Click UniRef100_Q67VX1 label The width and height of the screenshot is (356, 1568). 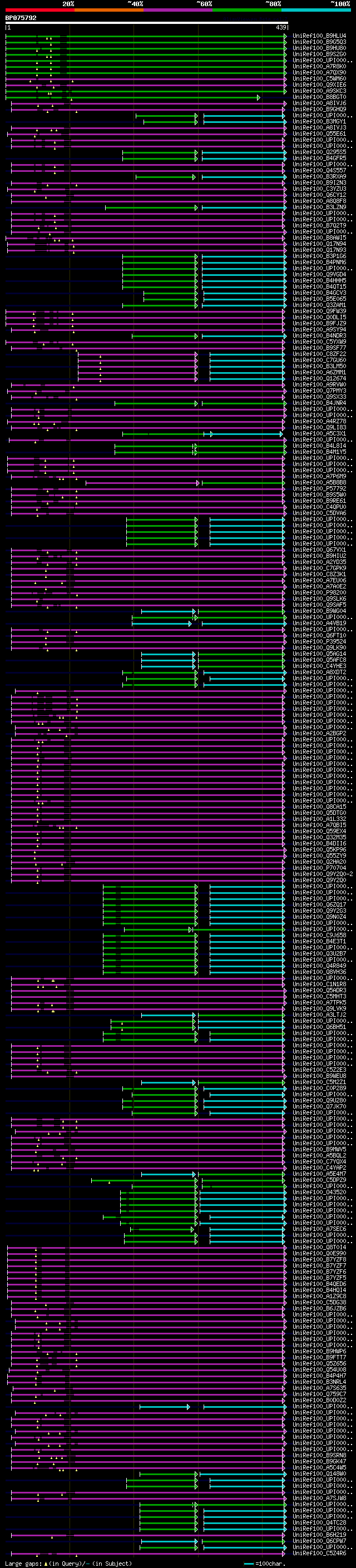click(x=319, y=550)
